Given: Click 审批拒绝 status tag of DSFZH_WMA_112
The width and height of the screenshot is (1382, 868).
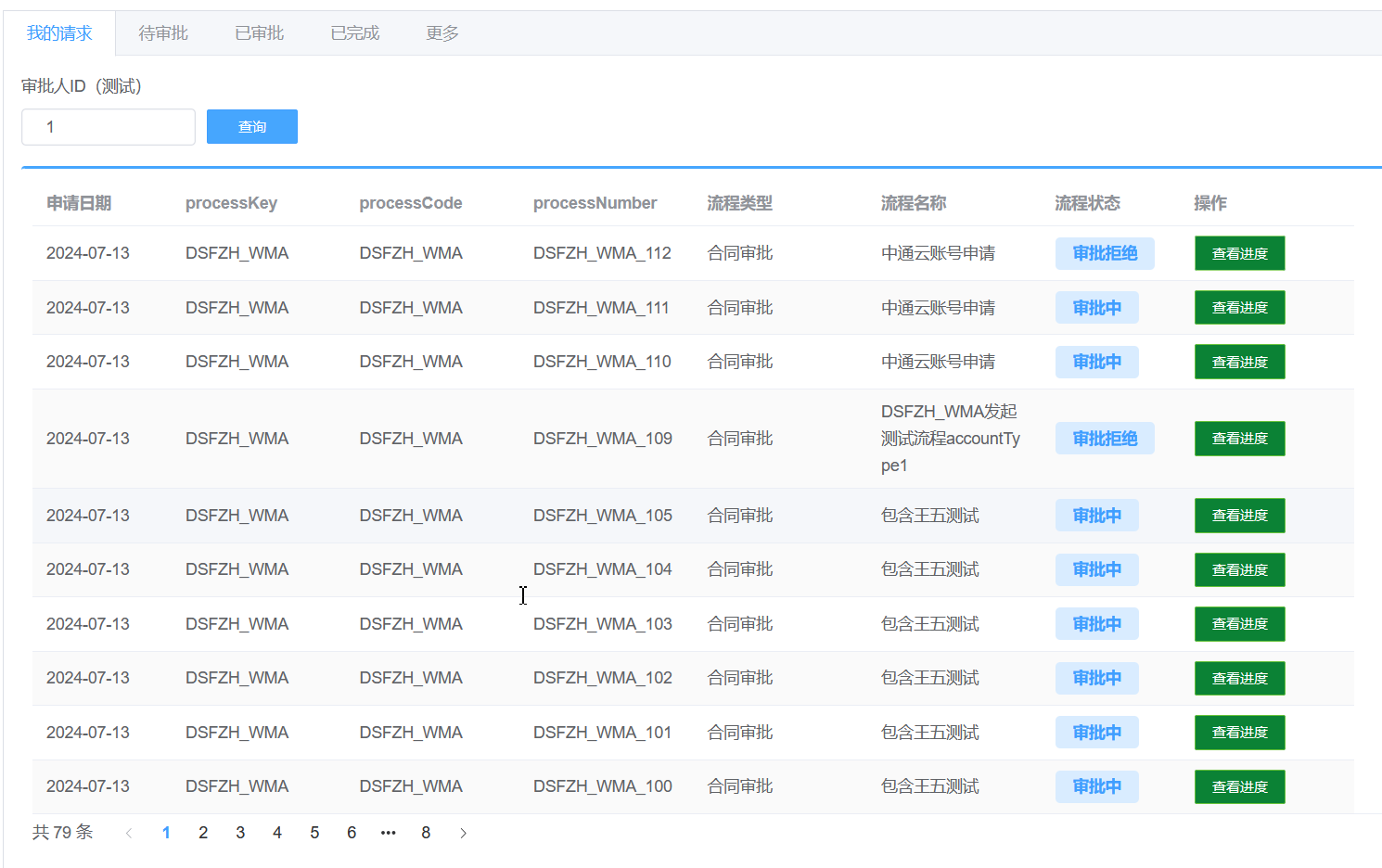Looking at the screenshot, I should point(1105,253).
